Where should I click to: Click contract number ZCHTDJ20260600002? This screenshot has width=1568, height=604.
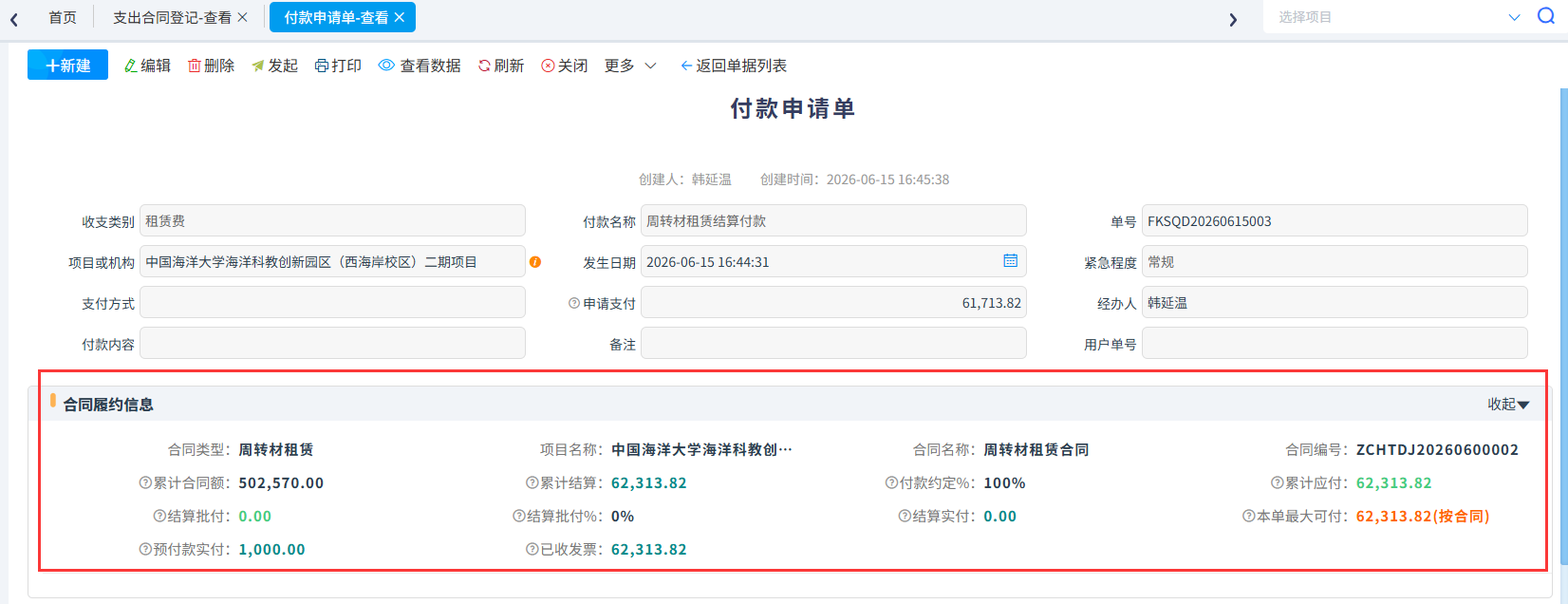pyautogui.click(x=1437, y=450)
